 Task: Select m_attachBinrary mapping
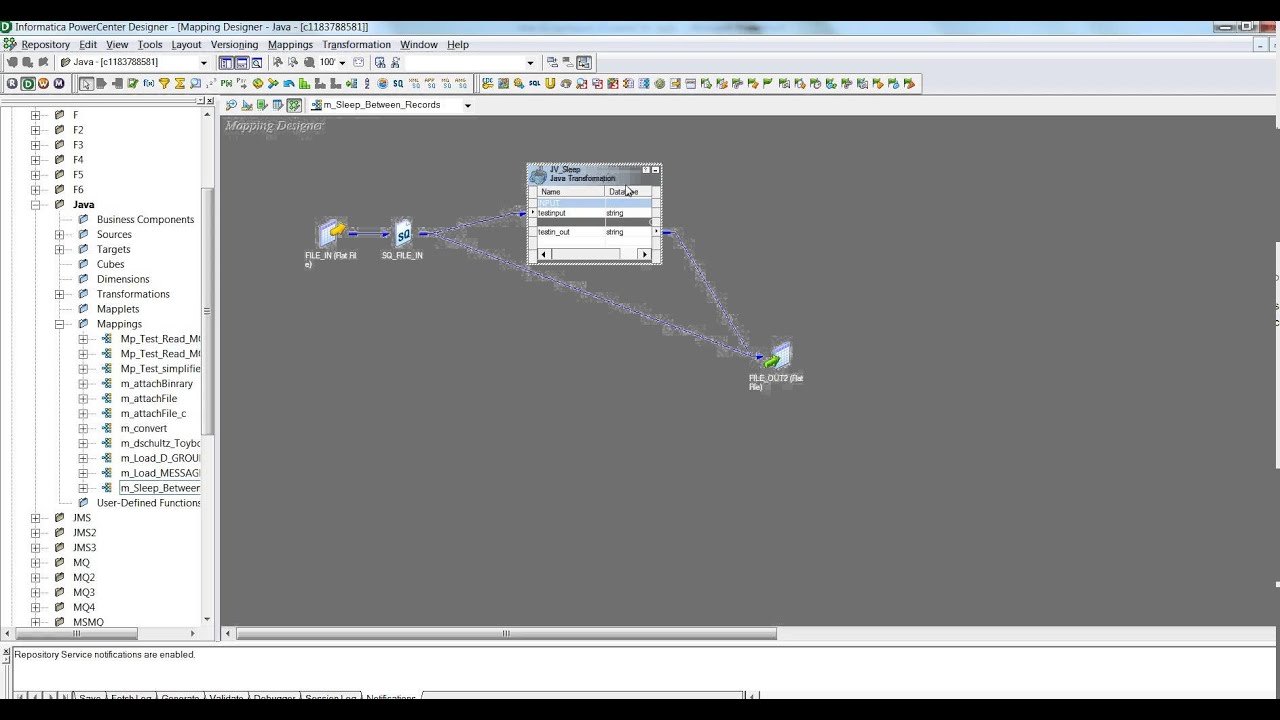click(x=156, y=384)
